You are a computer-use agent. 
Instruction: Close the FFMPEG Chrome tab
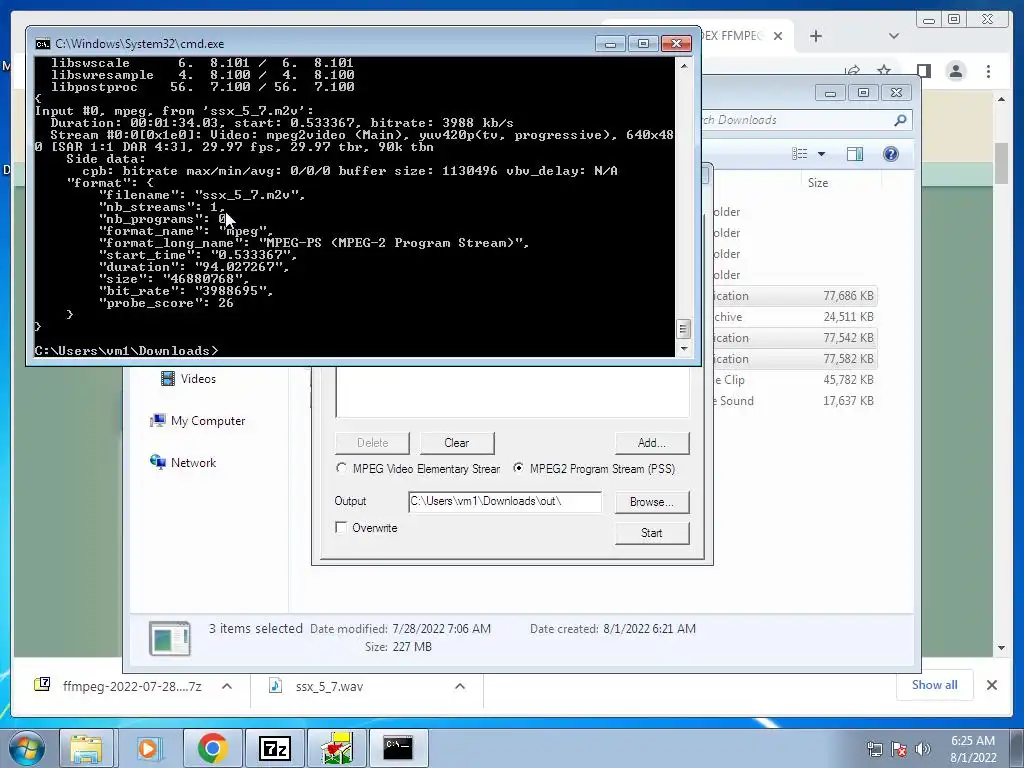click(778, 37)
